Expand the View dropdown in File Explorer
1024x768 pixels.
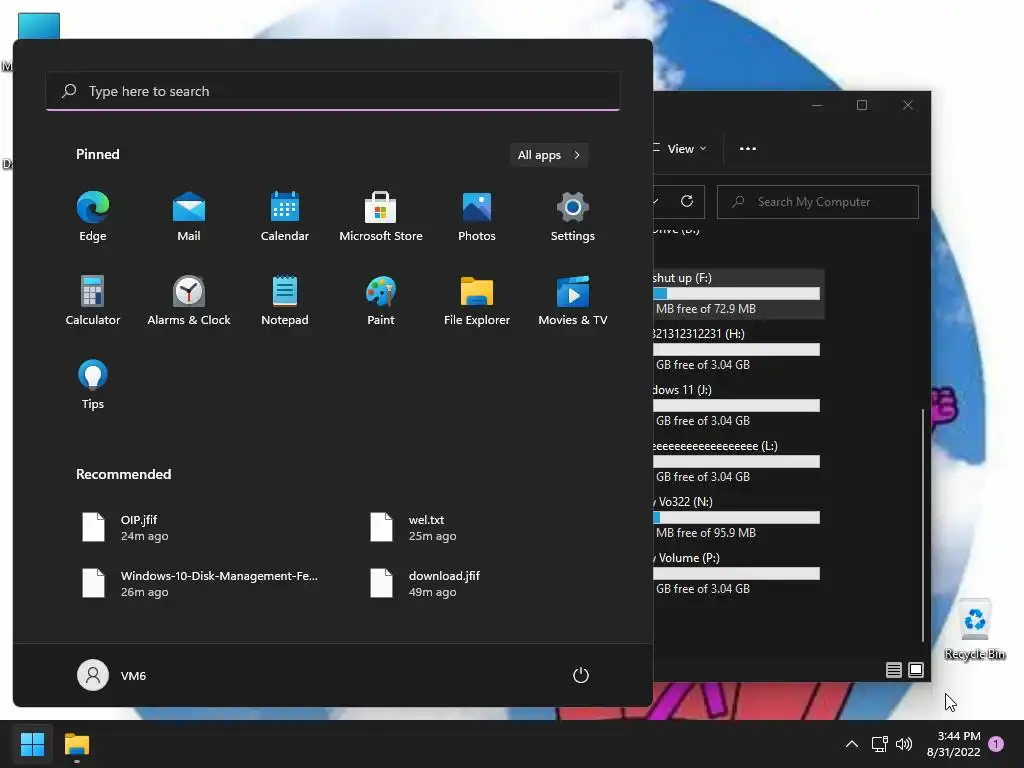point(680,149)
